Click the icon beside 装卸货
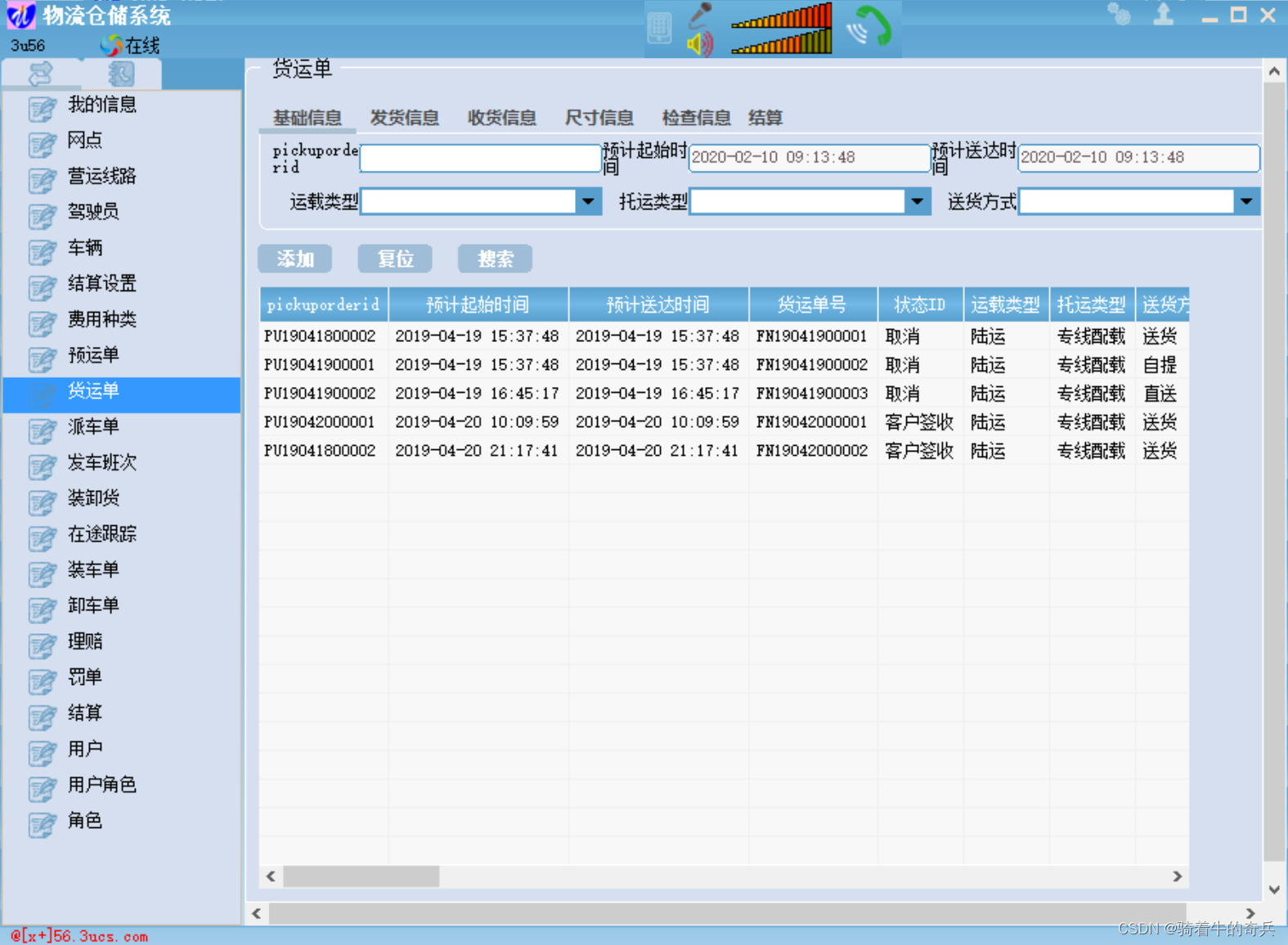This screenshot has height=945, width=1288. pyautogui.click(x=43, y=502)
